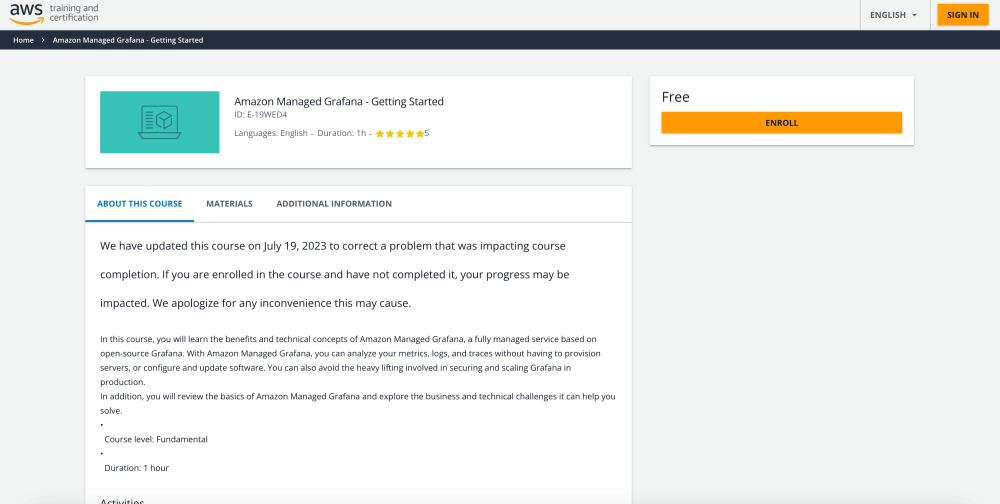The width and height of the screenshot is (1000, 504).
Task: Switch to the Additional Information tab
Action: (334, 204)
